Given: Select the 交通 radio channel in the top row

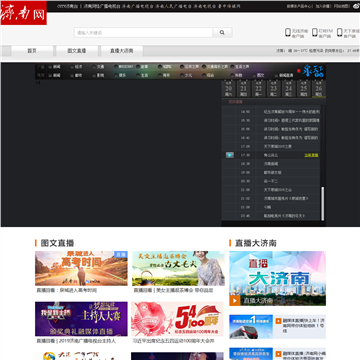Looking at the screenshot, I should (98, 67).
